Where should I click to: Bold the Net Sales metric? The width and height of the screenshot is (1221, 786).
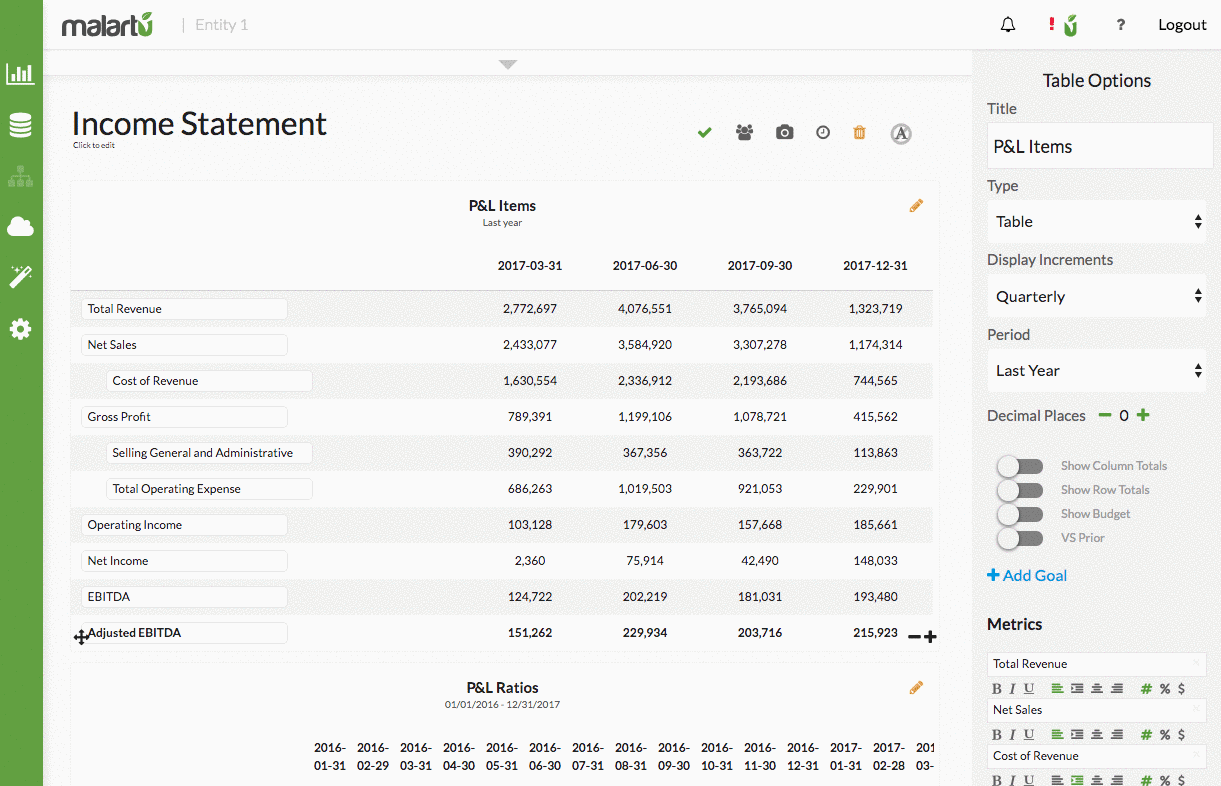[997, 735]
